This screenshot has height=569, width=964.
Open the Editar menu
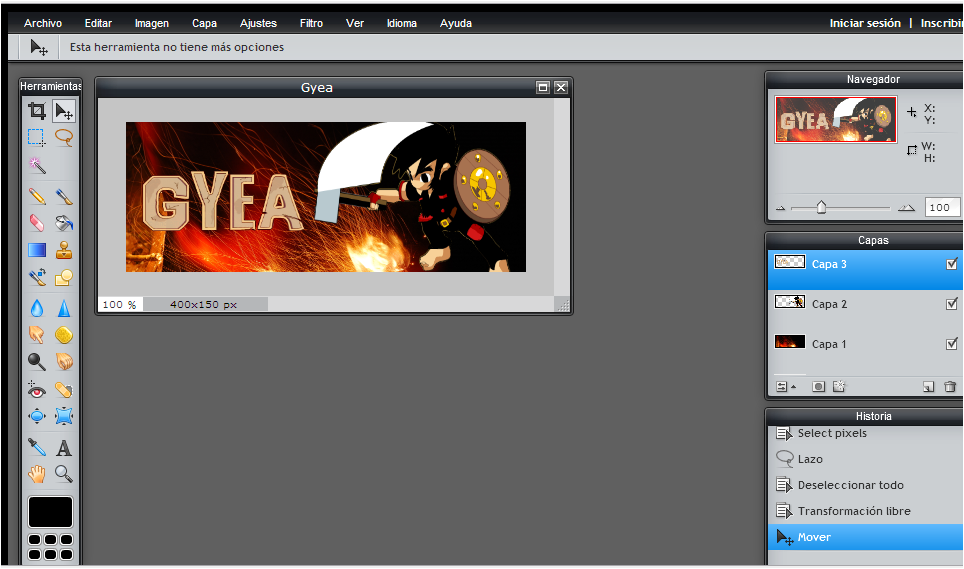(98, 23)
